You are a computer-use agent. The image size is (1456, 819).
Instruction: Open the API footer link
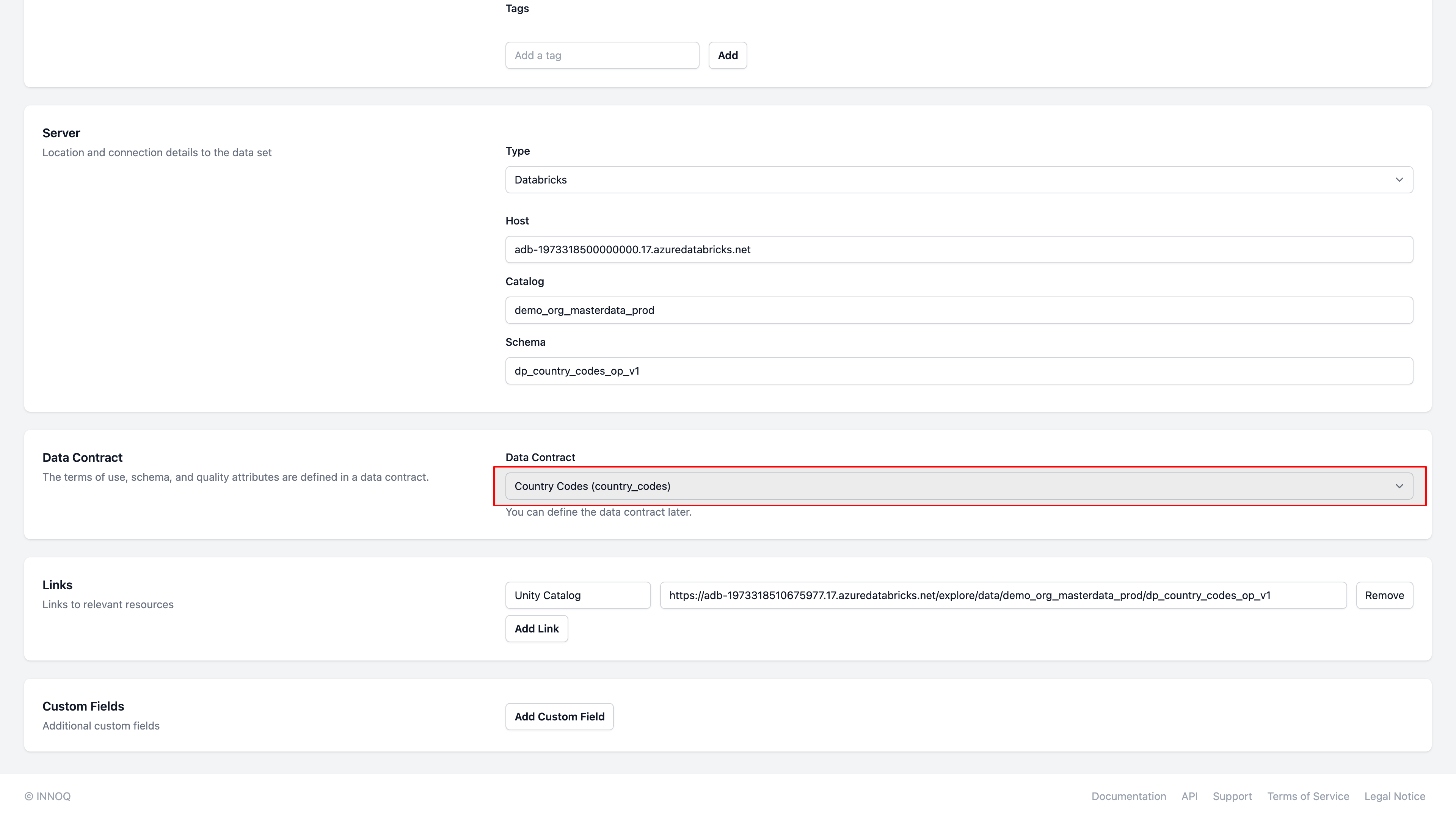[1189, 796]
